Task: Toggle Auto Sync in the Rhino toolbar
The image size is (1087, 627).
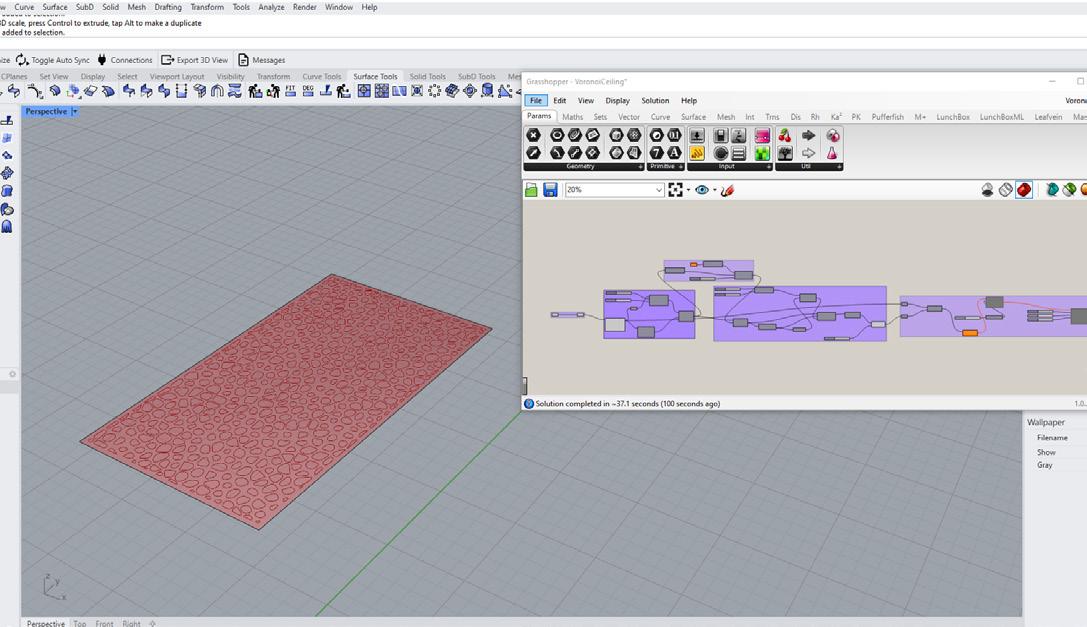Action: tap(53, 60)
